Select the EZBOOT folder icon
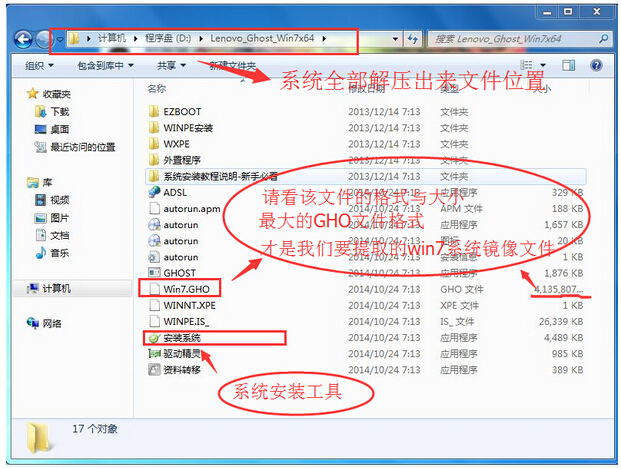 point(154,111)
